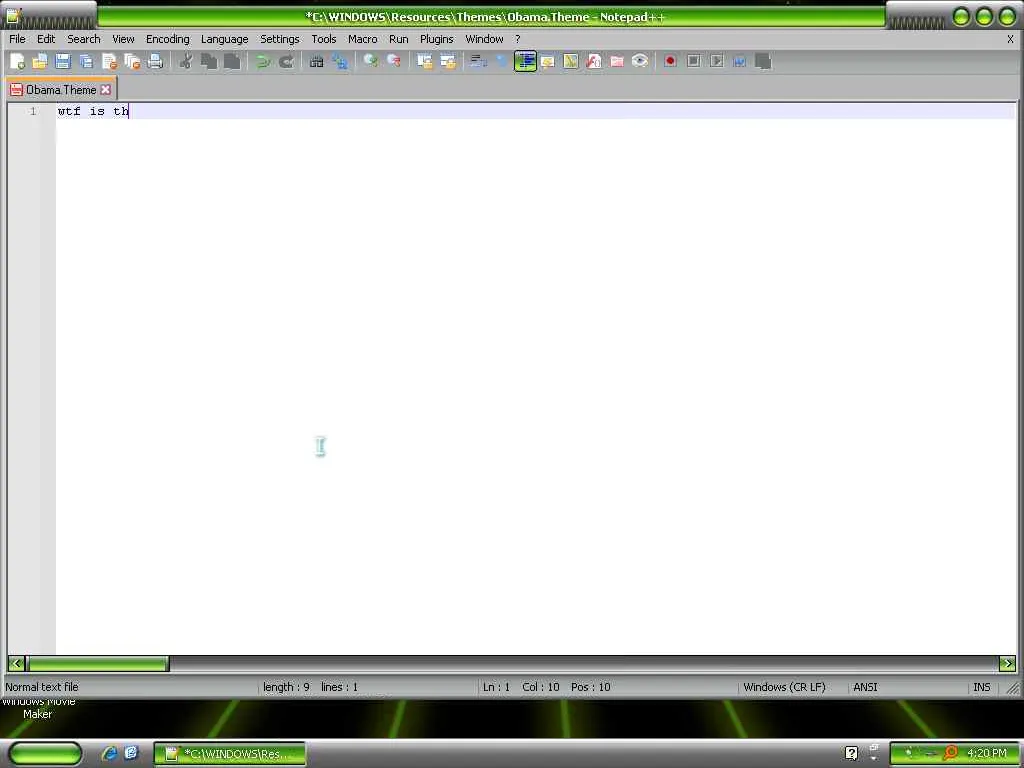Close the Obama.Theme tab with its red X
This screenshot has width=1024, height=768.
[106, 89]
